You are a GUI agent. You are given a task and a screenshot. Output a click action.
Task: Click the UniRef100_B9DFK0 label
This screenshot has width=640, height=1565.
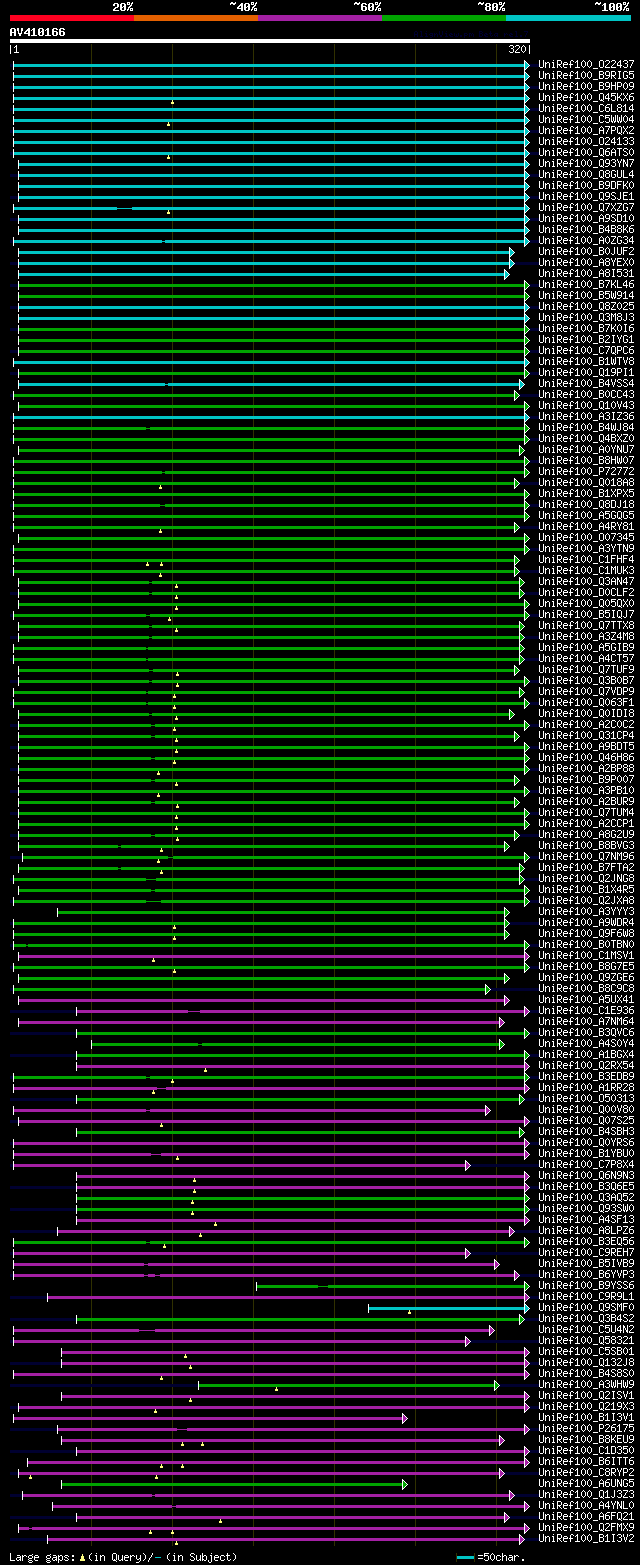pos(586,185)
